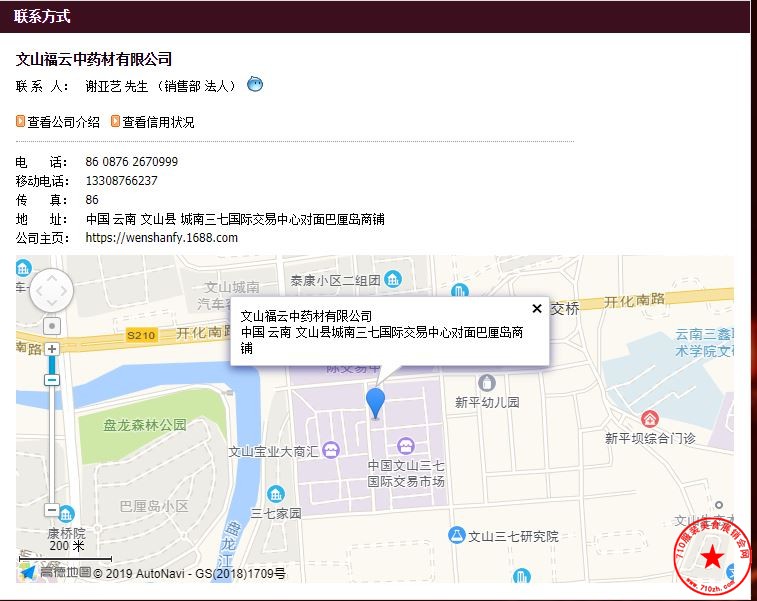Click the 高德地图 logo
The height and width of the screenshot is (601, 757).
point(56,573)
